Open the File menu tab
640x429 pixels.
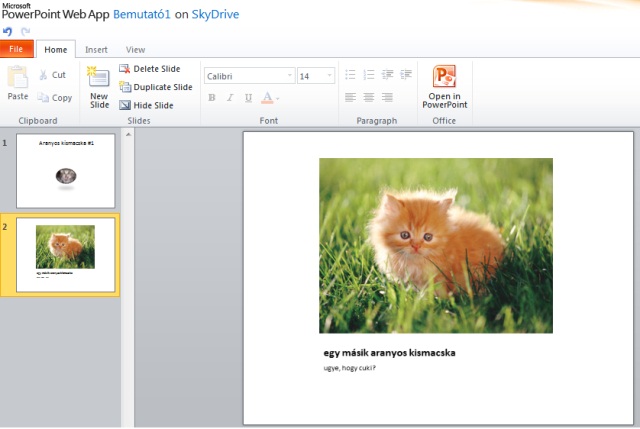16,49
